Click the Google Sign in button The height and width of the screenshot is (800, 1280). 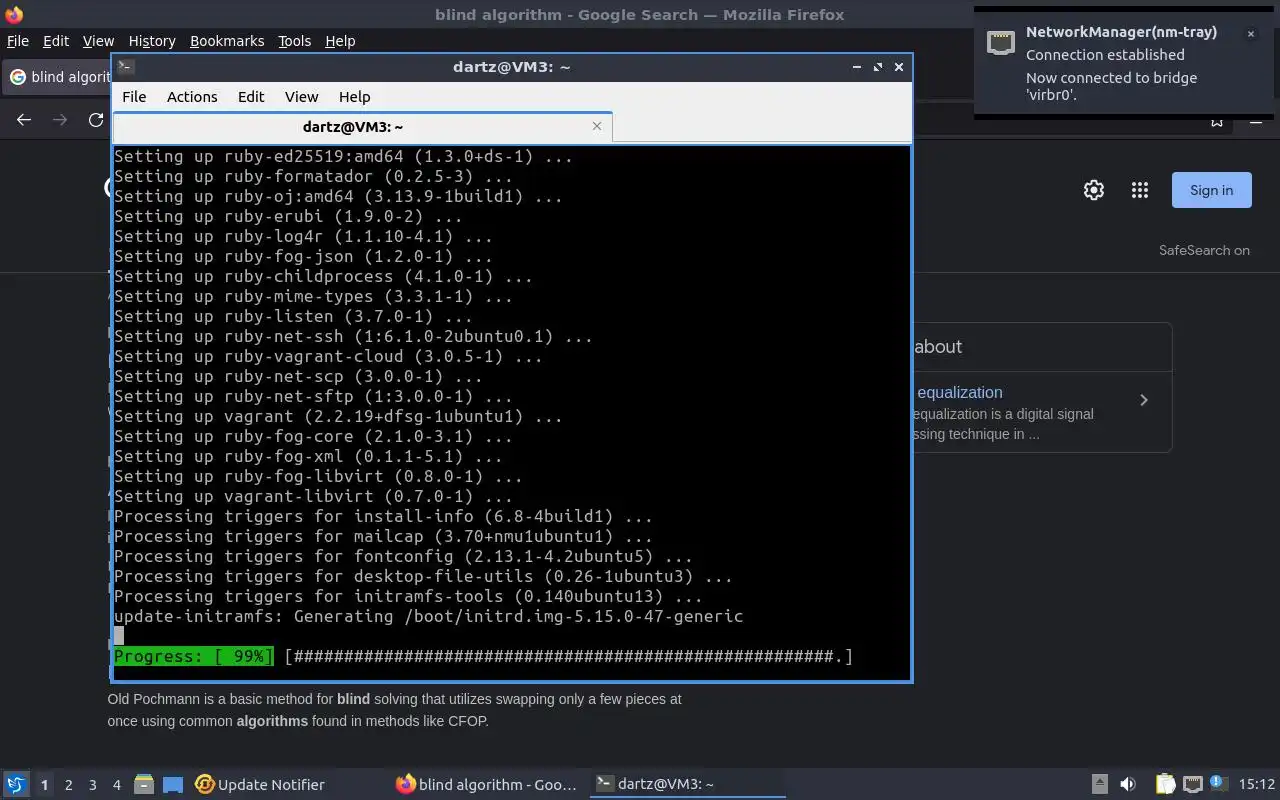pos(1211,190)
